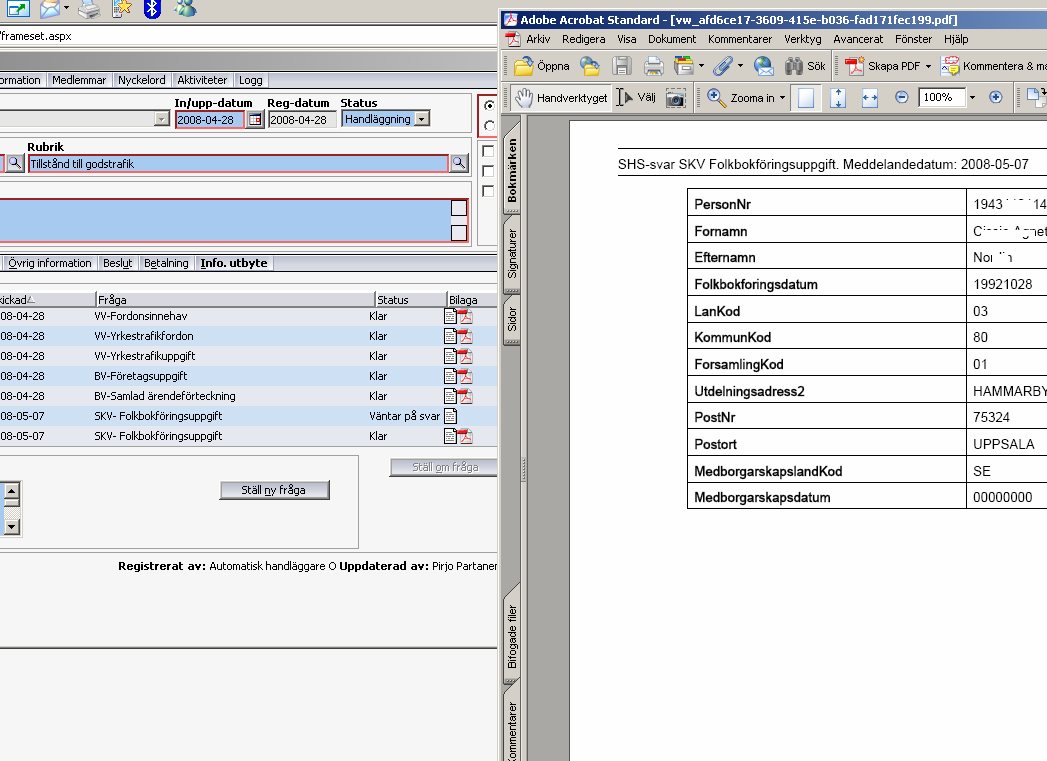Sort the list by Fråga column header
Image resolution: width=1047 pixels, height=761 pixels.
coord(235,300)
